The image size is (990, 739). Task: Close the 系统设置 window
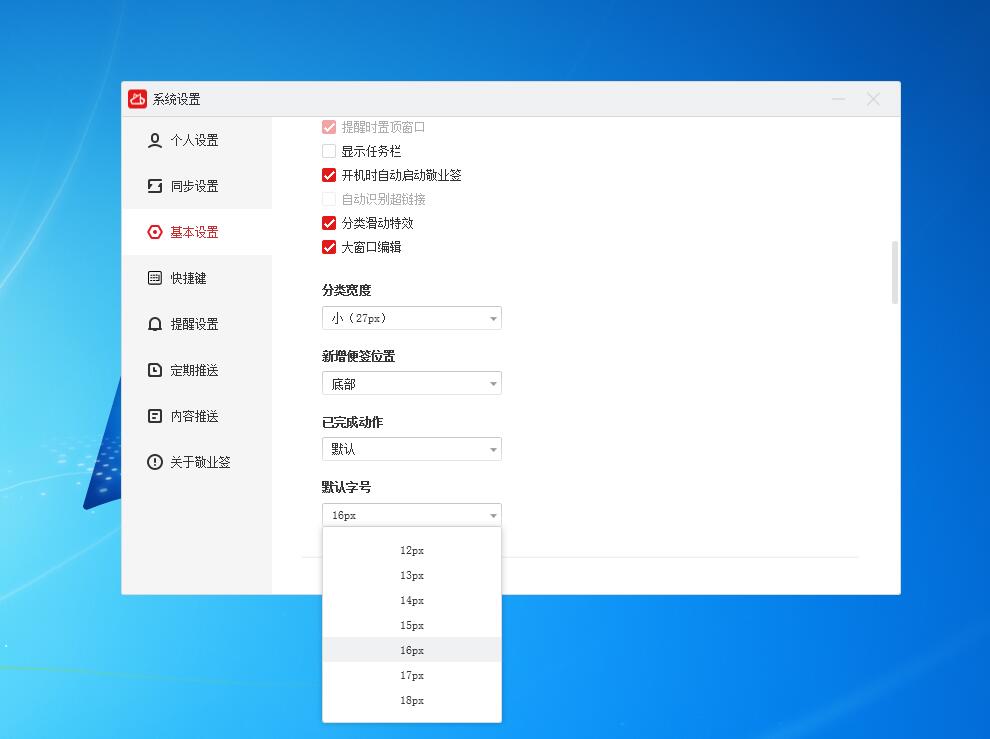coord(873,99)
